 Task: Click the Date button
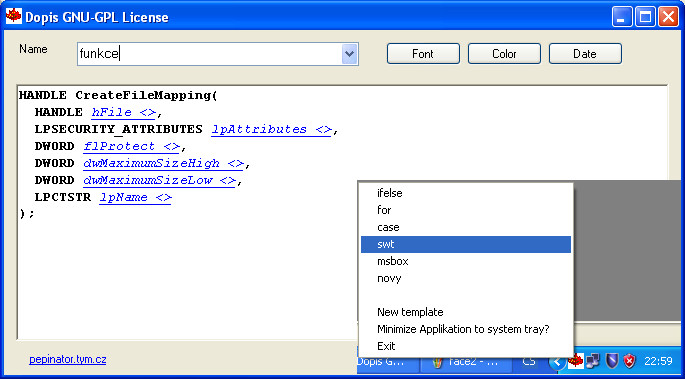coord(585,54)
